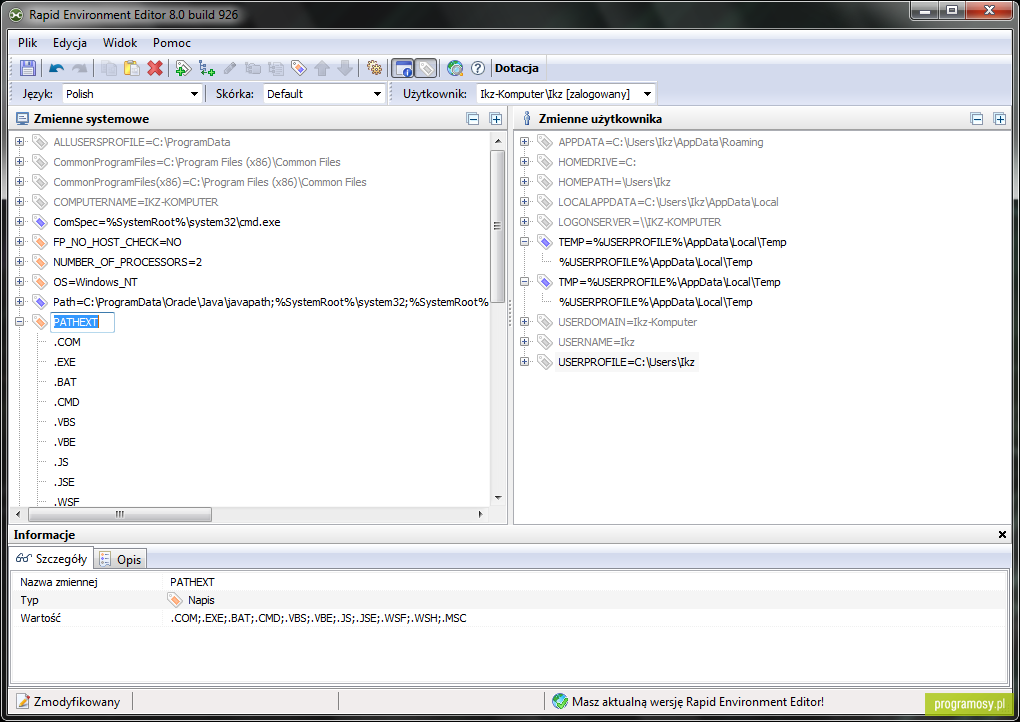Click the Wartość value text in details
This screenshot has width=1020, height=722.
coord(318,618)
